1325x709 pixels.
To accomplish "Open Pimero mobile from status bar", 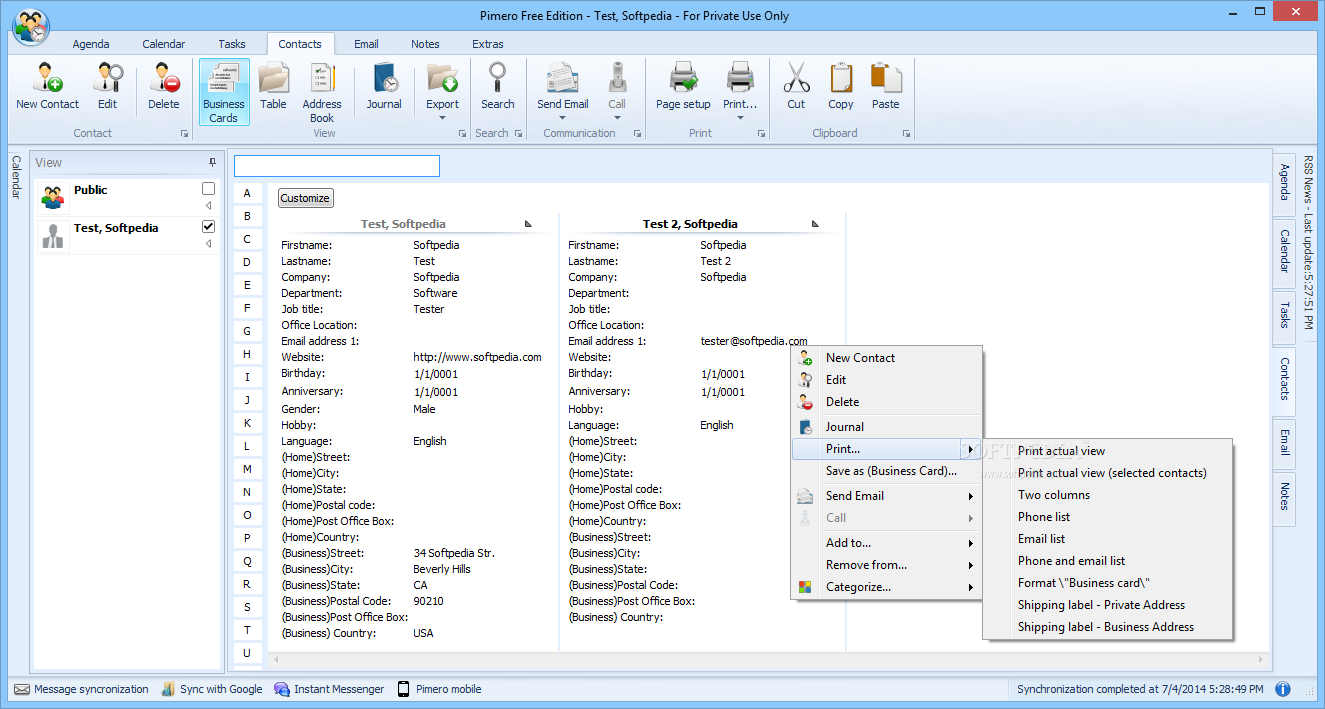I will point(439,689).
